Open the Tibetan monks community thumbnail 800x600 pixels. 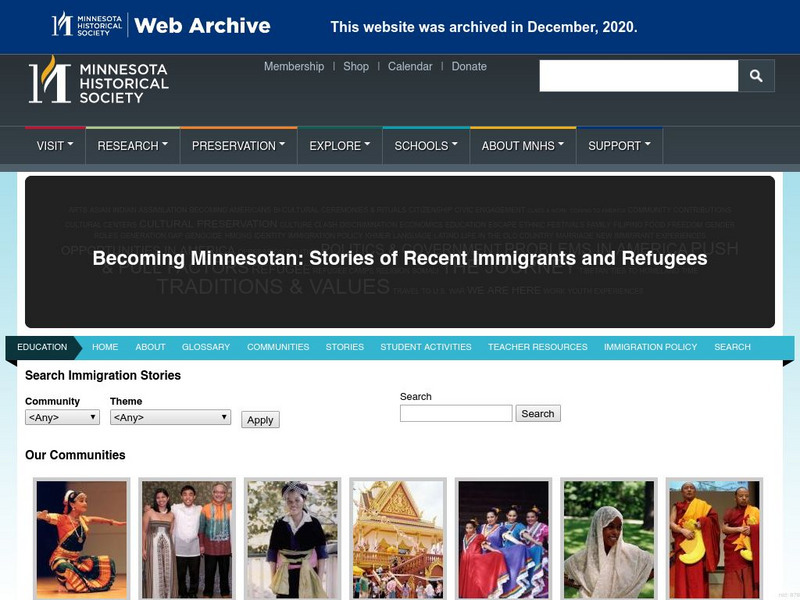coord(714,539)
